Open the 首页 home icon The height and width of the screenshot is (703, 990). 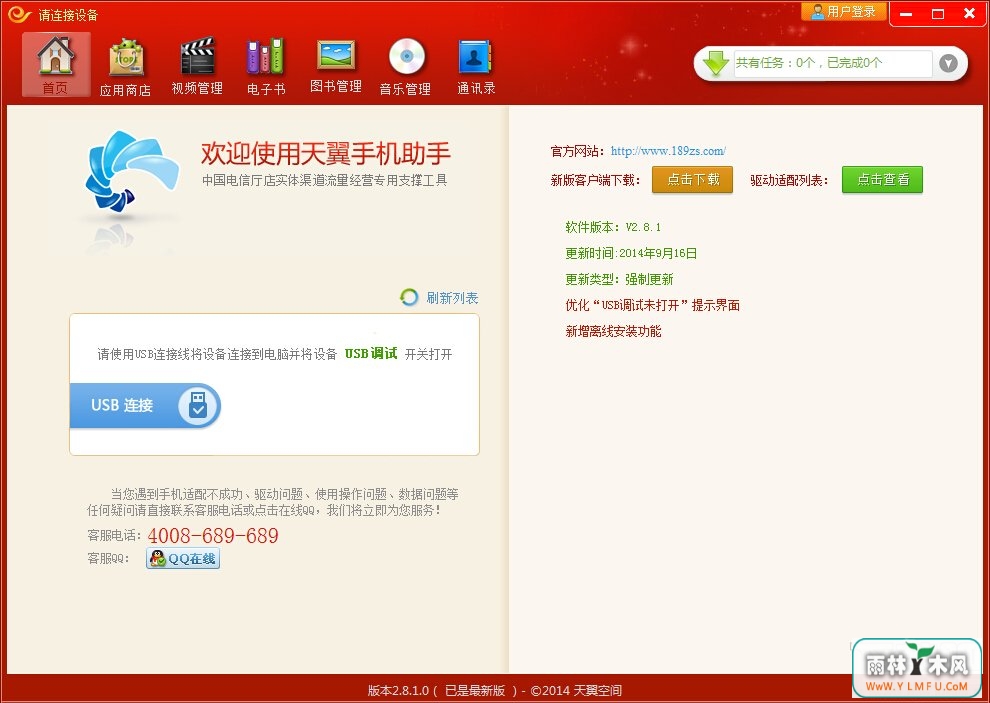click(x=56, y=65)
